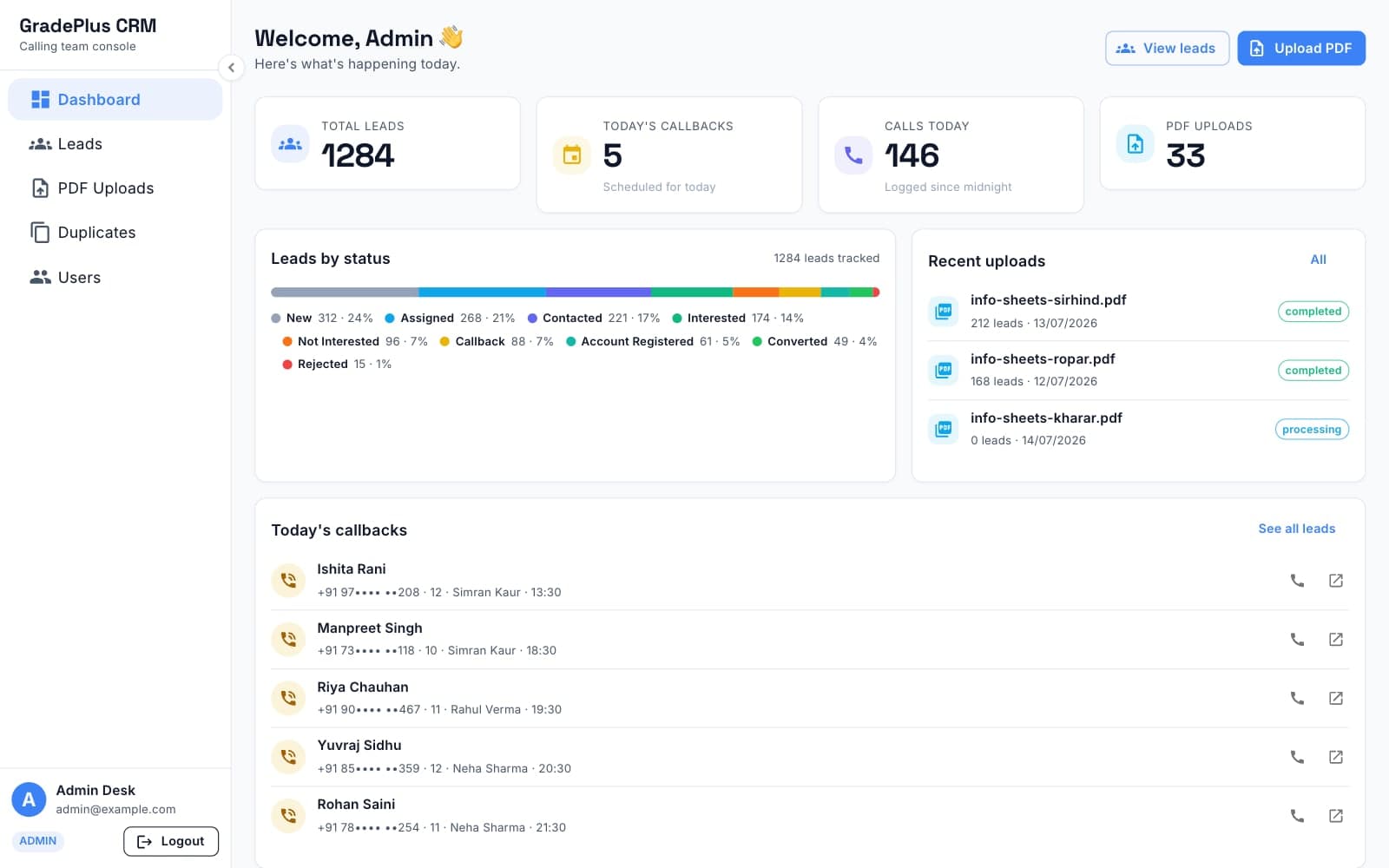Image resolution: width=1389 pixels, height=868 pixels.
Task: Click Manpreet Singh's callback avatar icon
Action: tap(288, 640)
